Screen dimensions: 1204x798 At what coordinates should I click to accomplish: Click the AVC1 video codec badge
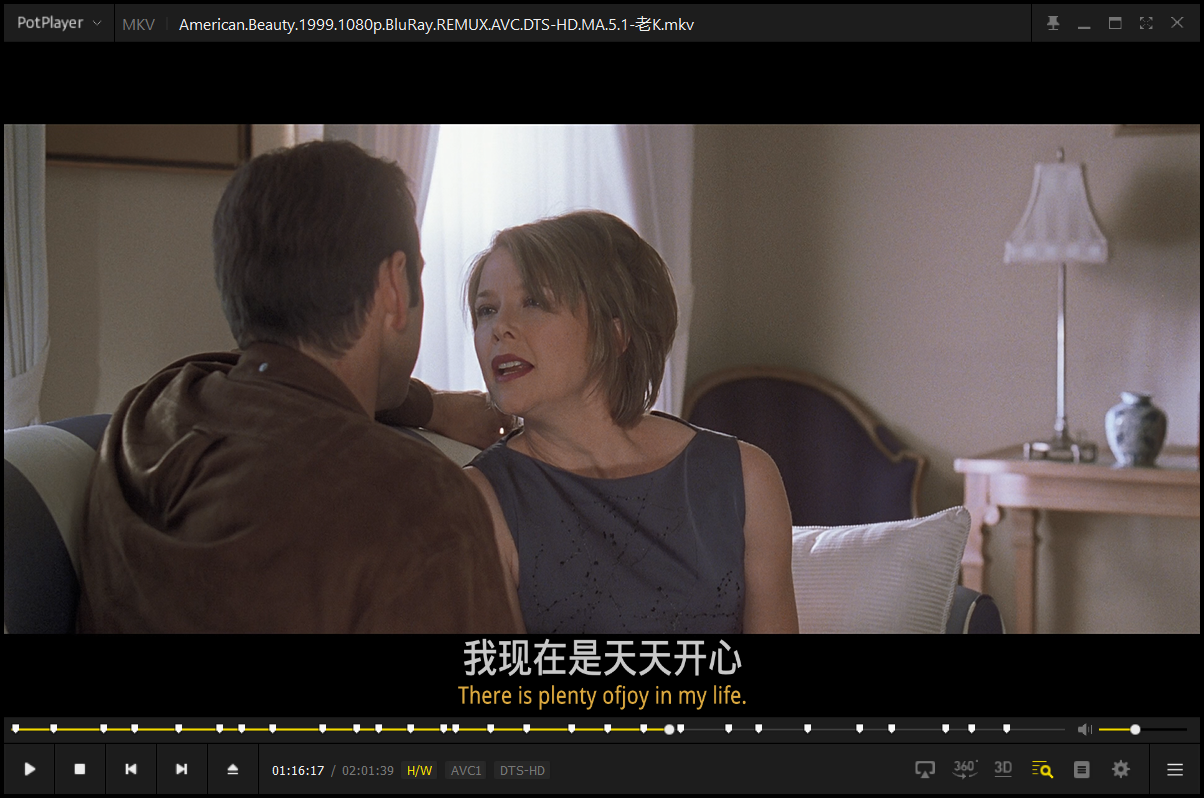pos(466,771)
